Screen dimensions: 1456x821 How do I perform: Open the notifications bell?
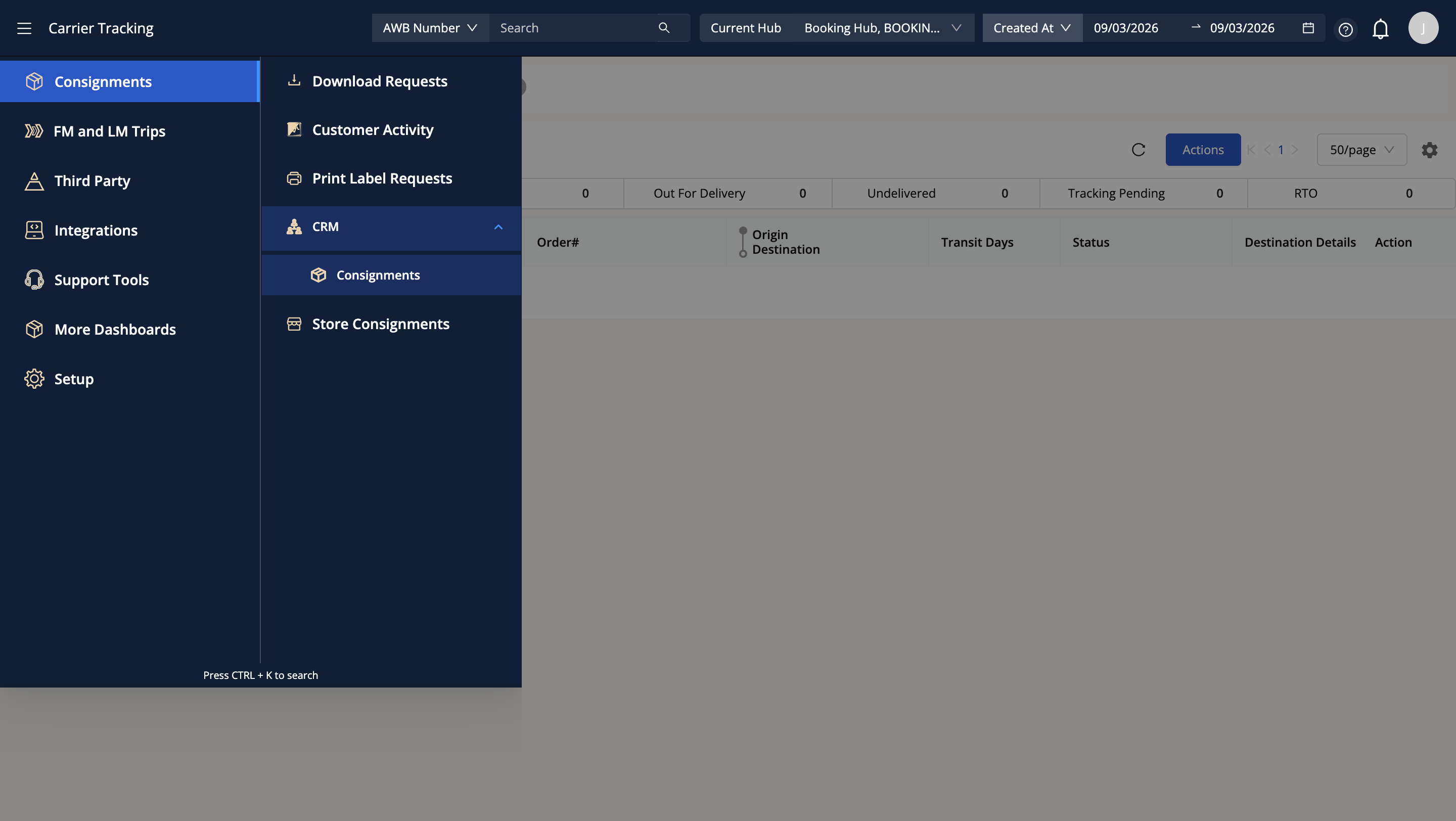pyautogui.click(x=1380, y=28)
